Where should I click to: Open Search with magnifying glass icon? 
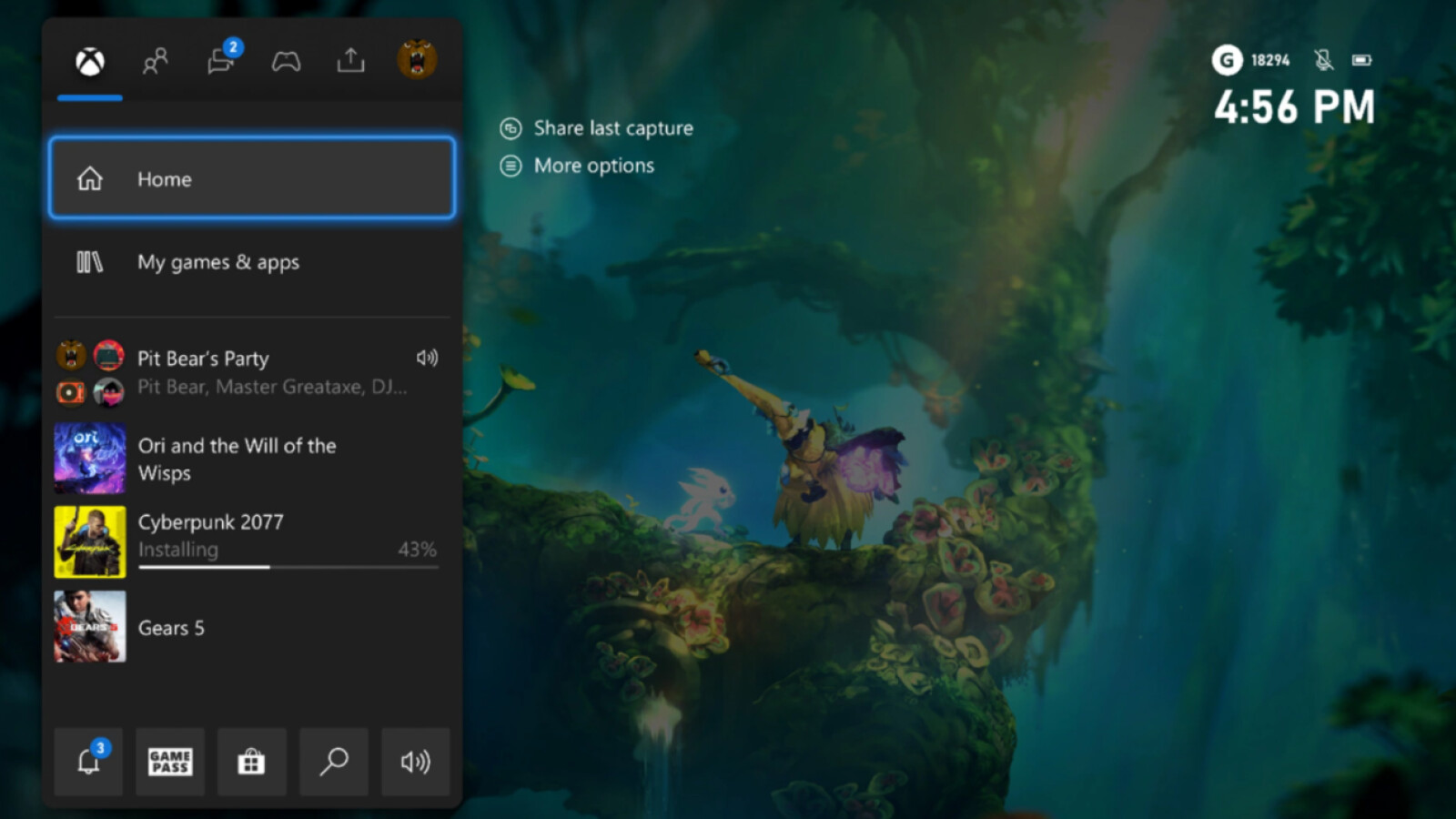pos(334,762)
